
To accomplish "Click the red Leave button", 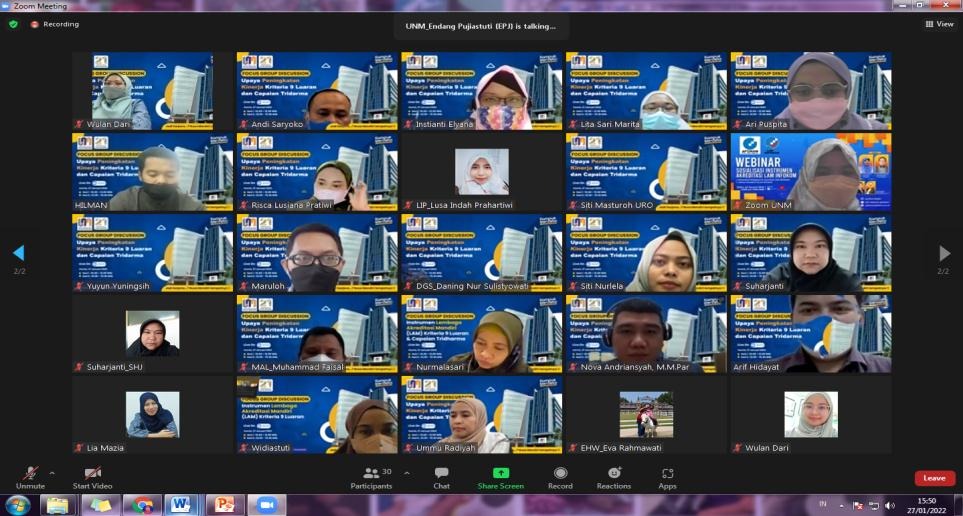I will (x=934, y=478).
